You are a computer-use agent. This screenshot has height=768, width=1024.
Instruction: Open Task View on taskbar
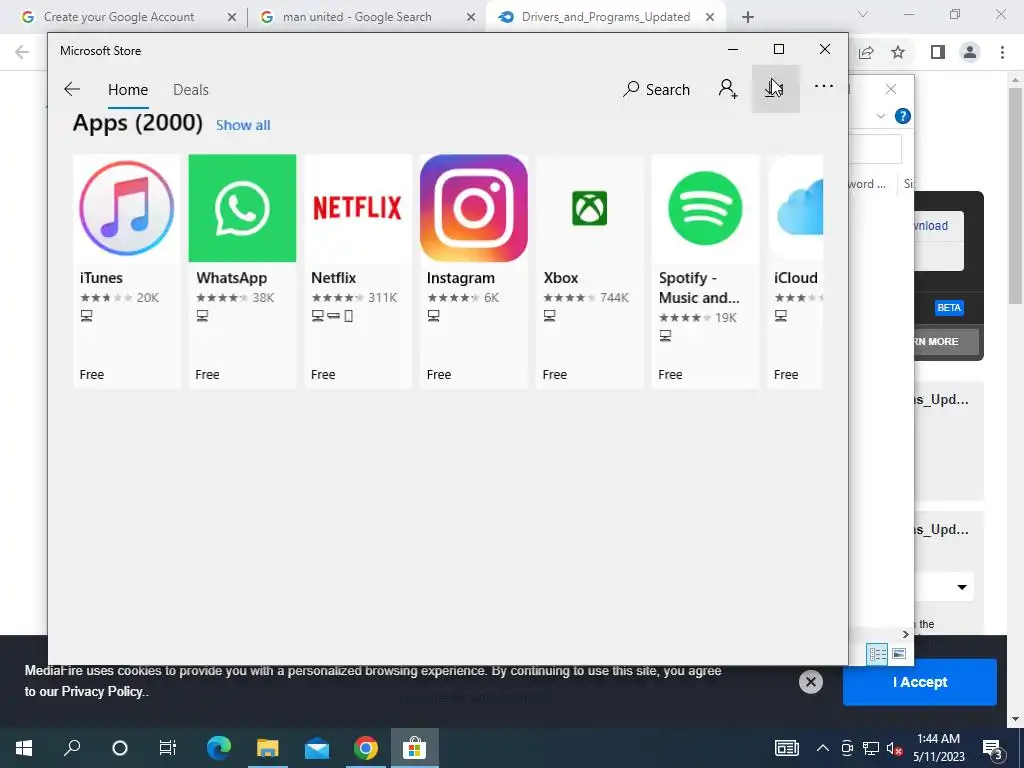point(168,748)
